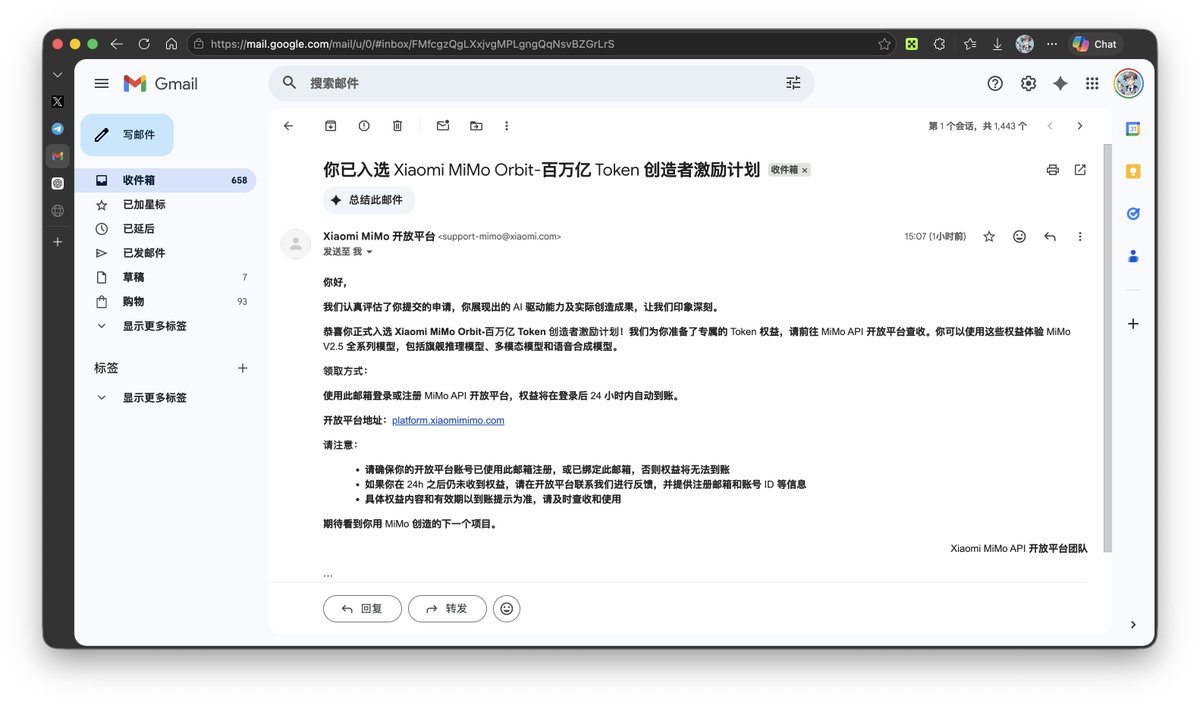
Task: Open more actions menu in email toolbar
Action: pyautogui.click(x=507, y=126)
